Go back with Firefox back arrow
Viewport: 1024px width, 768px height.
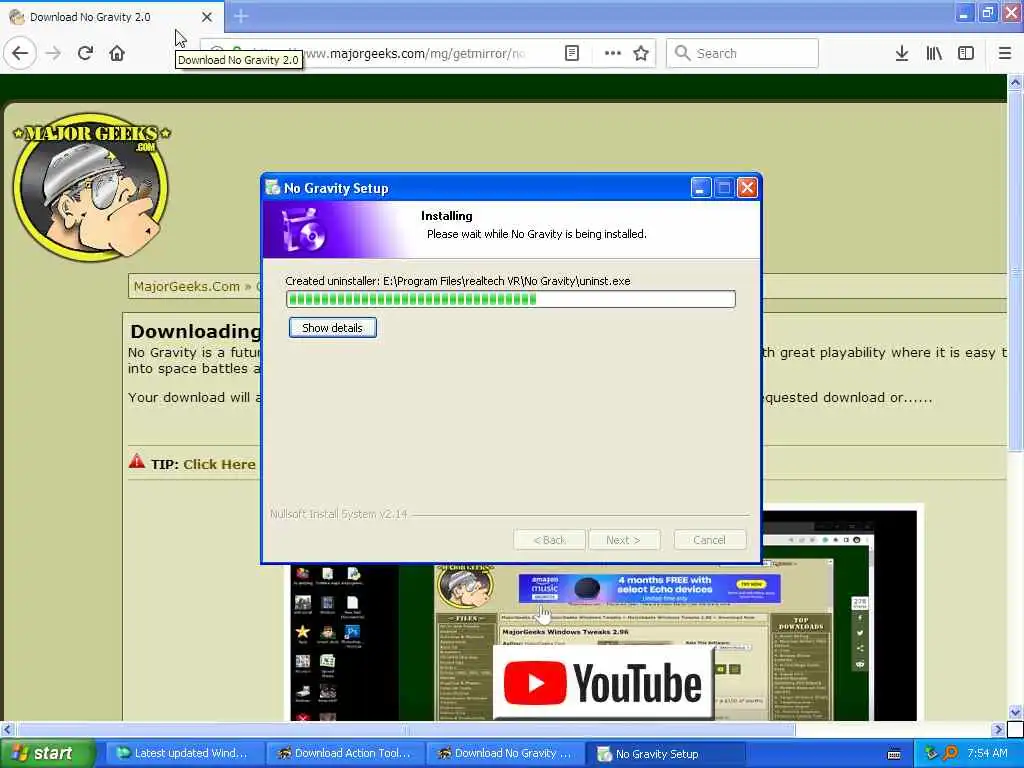[20, 53]
